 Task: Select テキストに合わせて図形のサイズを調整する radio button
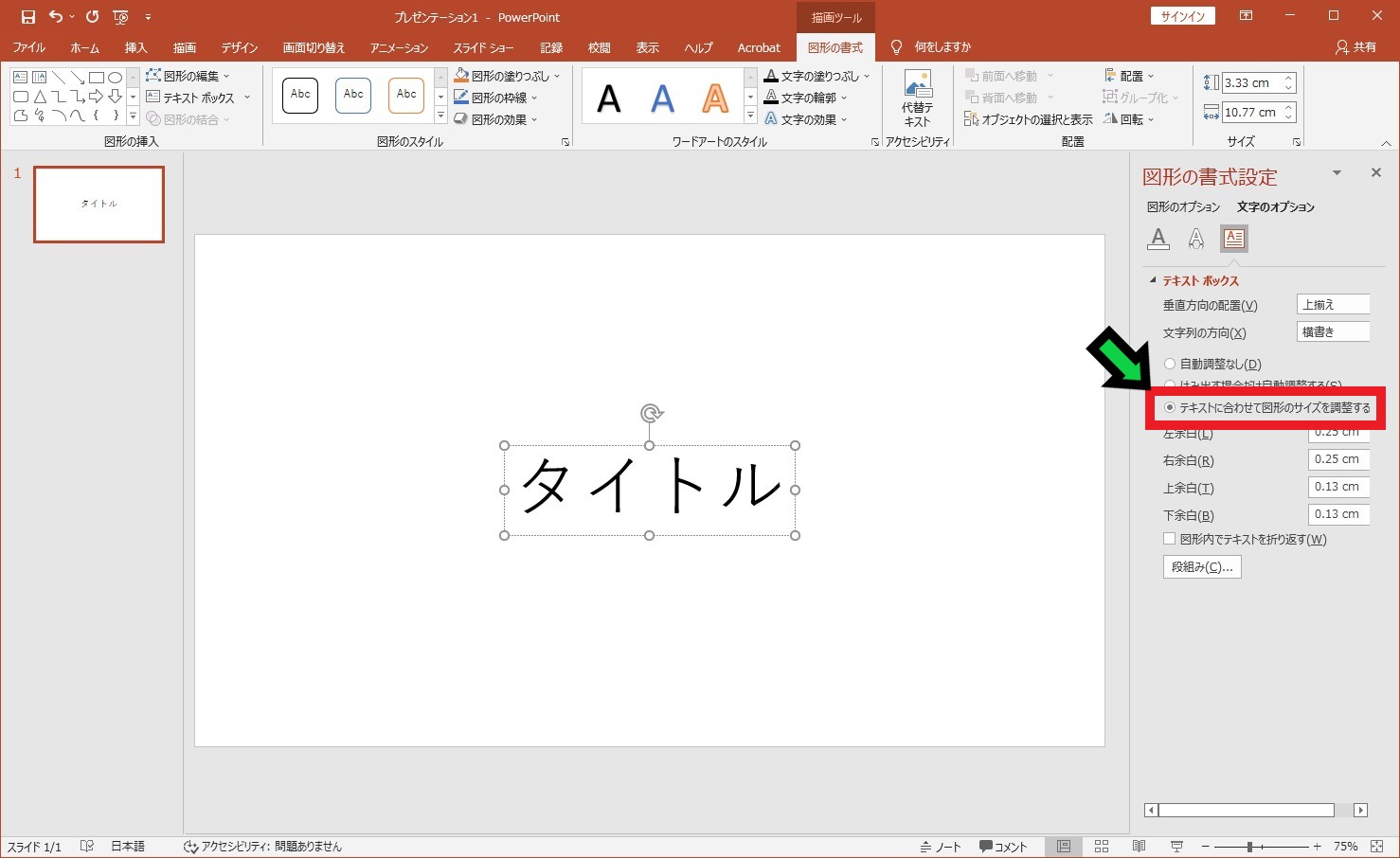click(1170, 407)
